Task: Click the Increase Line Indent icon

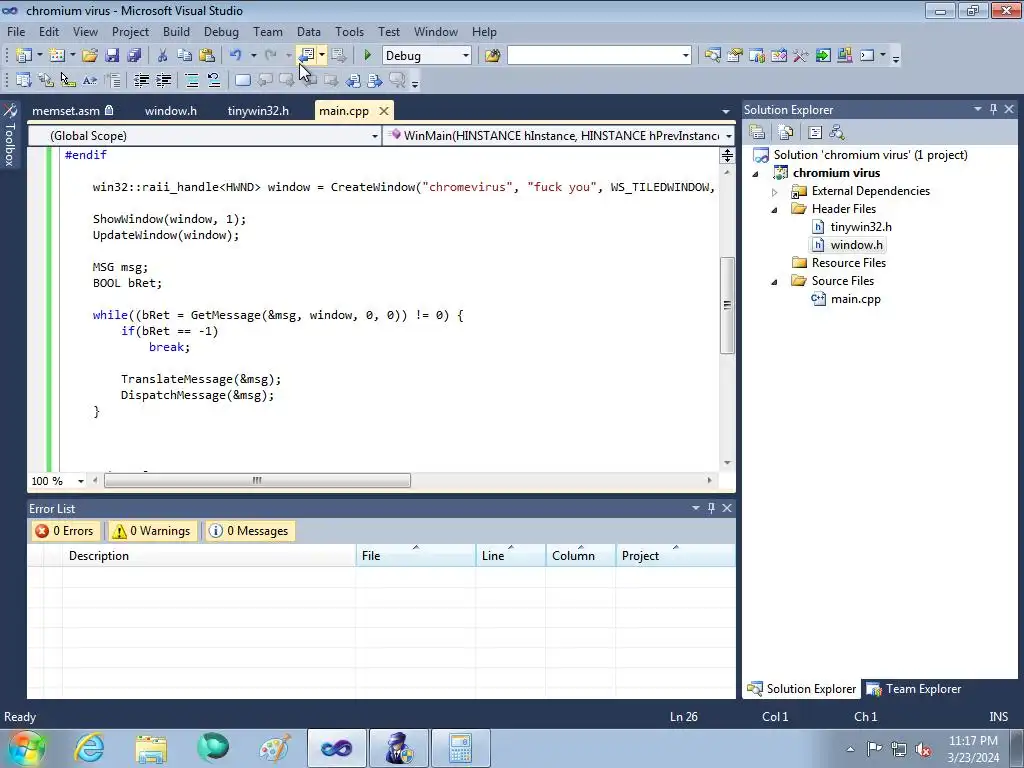Action: [x=163, y=80]
